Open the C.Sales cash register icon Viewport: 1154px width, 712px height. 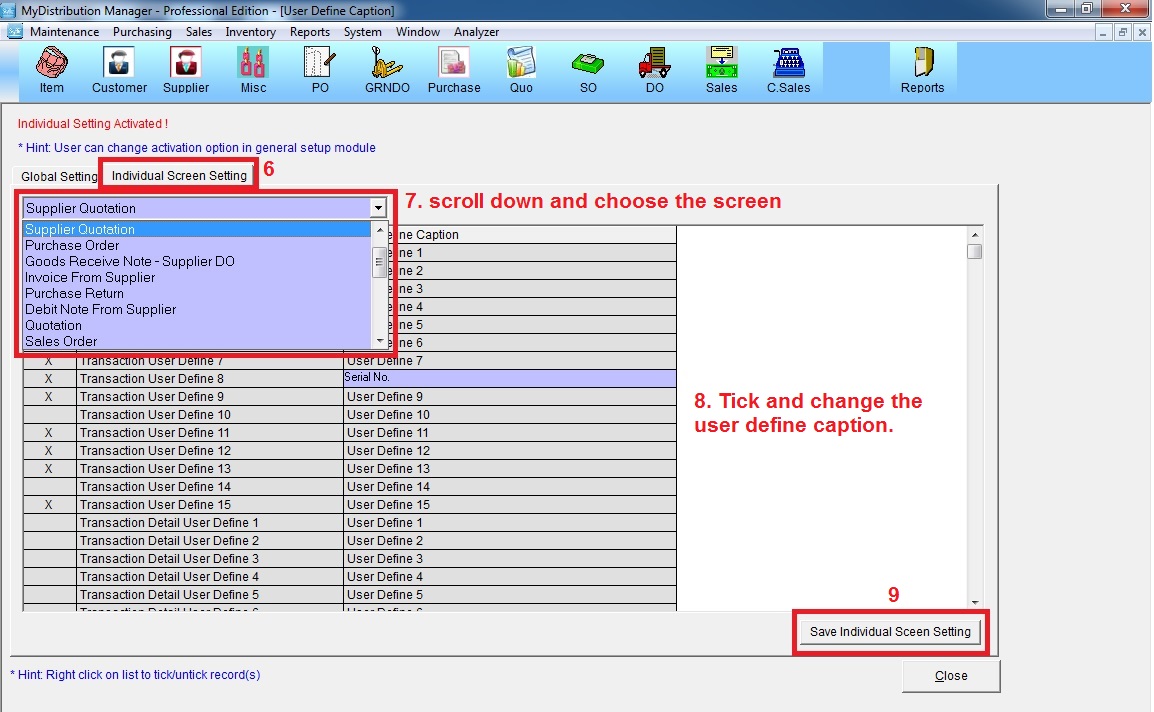pos(788,70)
